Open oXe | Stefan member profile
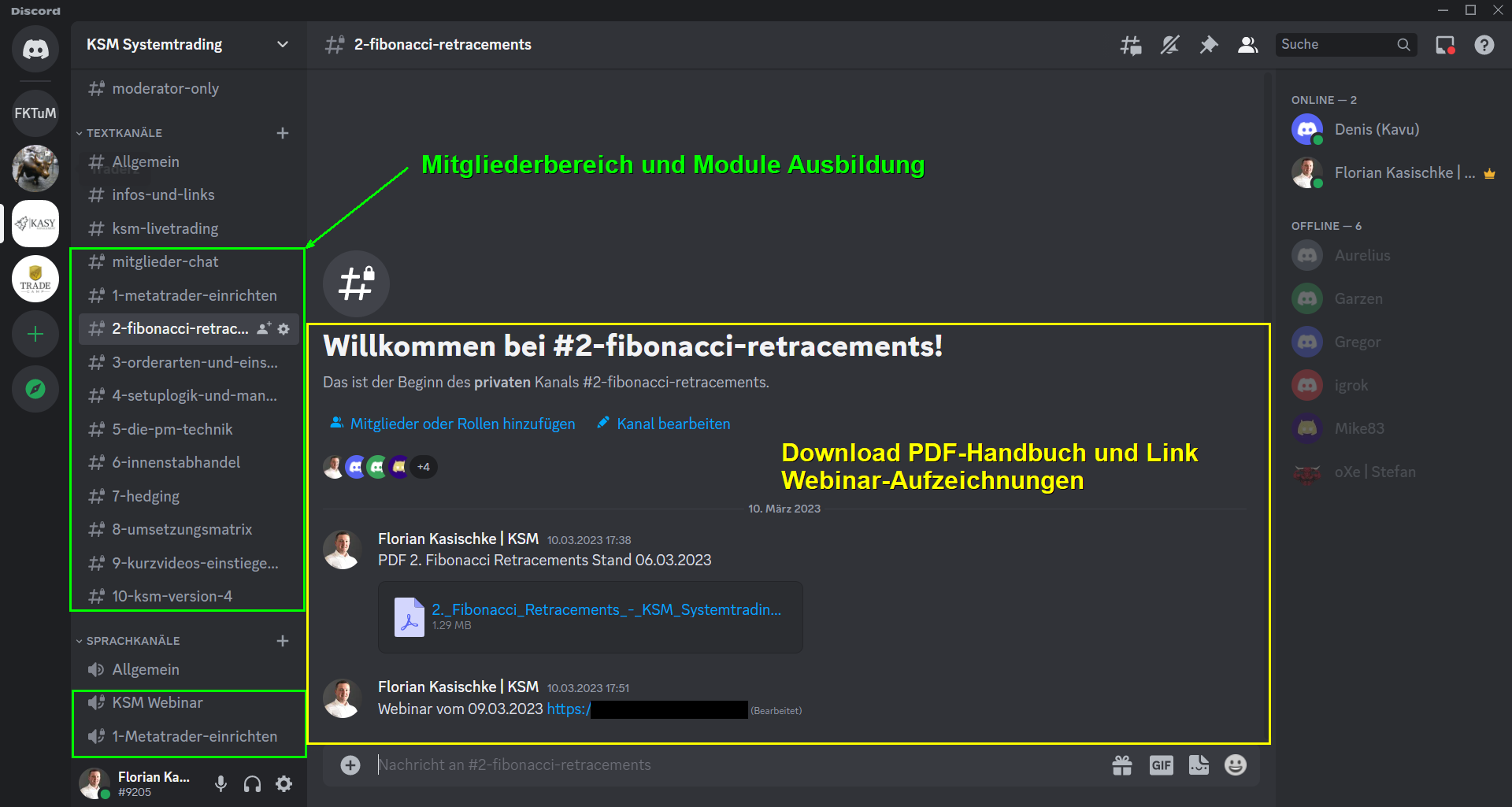 pyautogui.click(x=1394, y=472)
